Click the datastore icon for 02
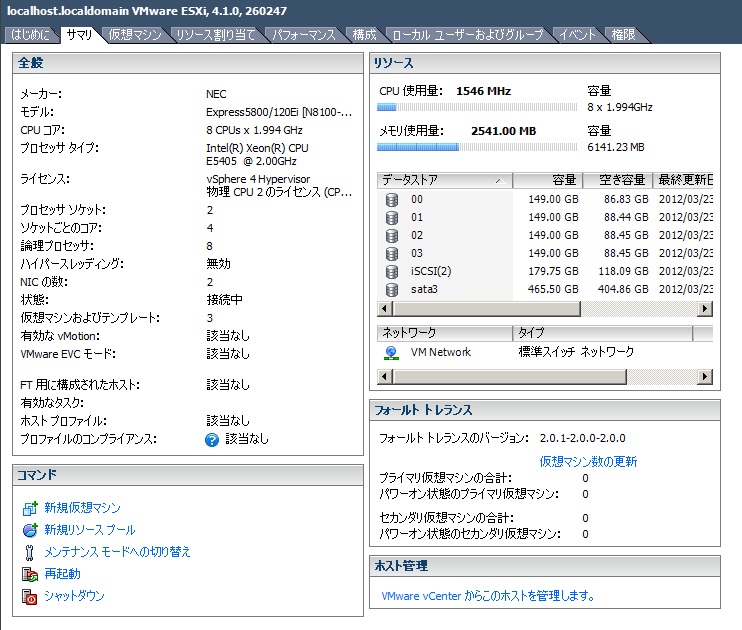Screen dimensions: 742x630 click(392, 236)
